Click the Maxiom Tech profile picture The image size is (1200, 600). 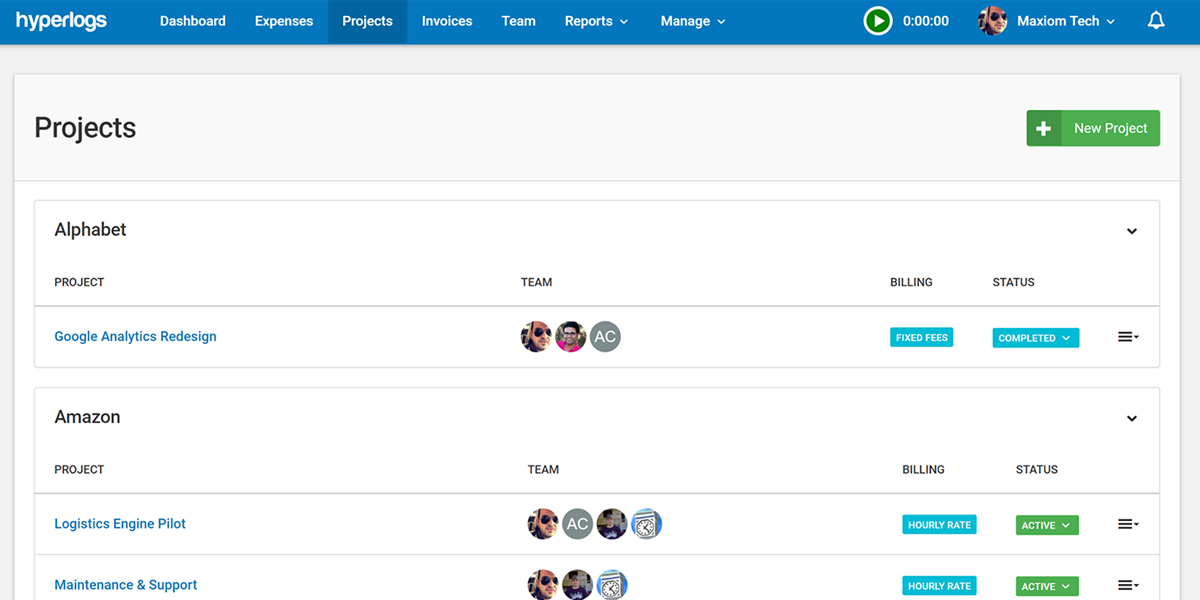992,21
